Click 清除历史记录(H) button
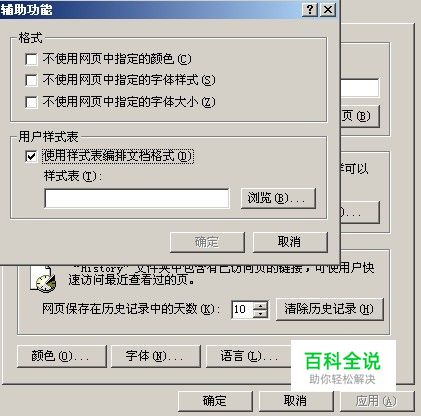 [x=330, y=309]
